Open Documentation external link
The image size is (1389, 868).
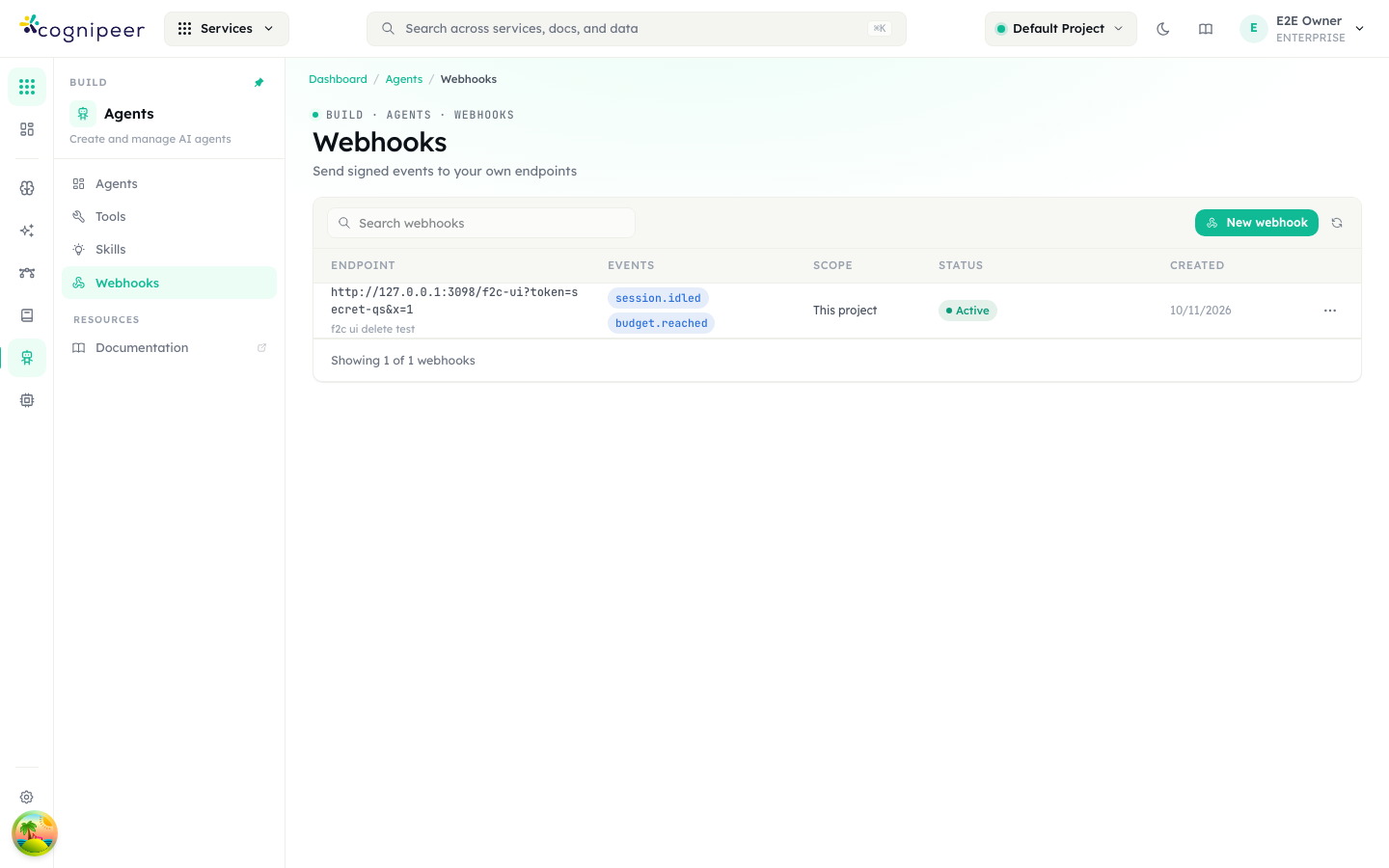(x=169, y=348)
